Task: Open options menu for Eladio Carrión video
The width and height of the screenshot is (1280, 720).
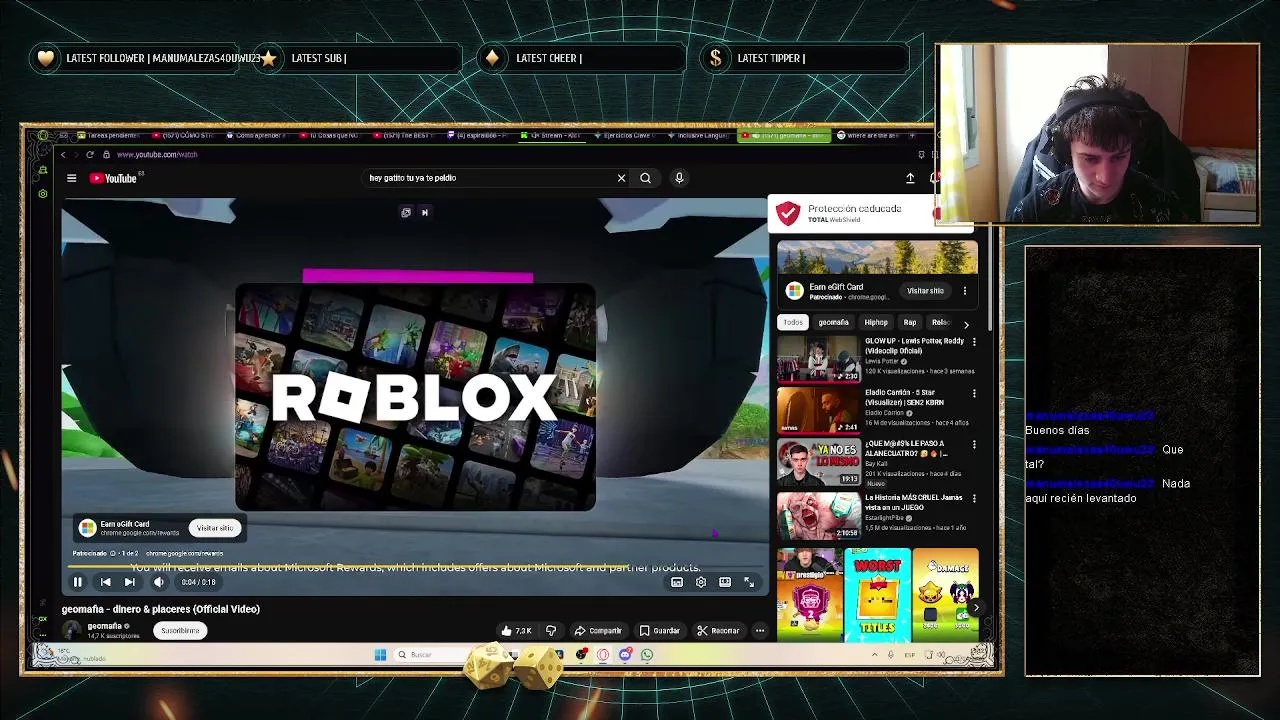Action: [x=974, y=393]
